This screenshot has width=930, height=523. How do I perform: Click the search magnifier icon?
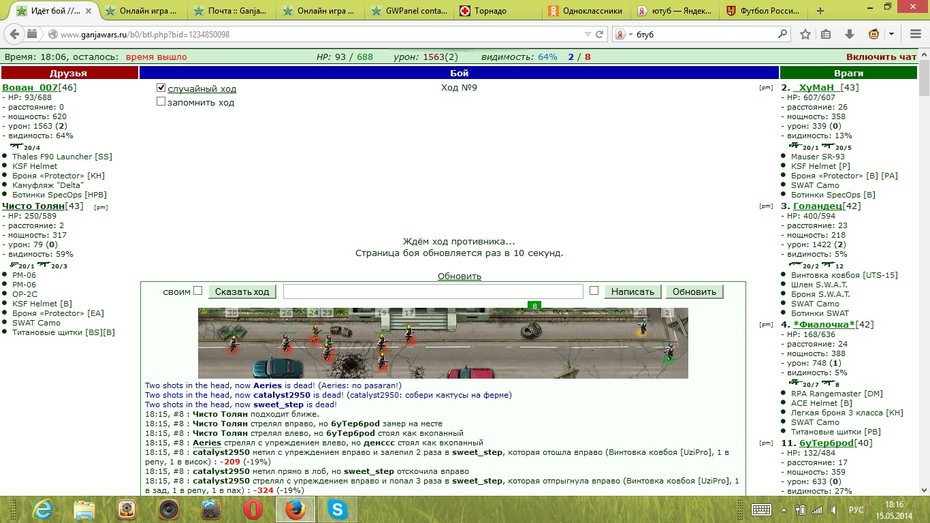tap(782, 34)
